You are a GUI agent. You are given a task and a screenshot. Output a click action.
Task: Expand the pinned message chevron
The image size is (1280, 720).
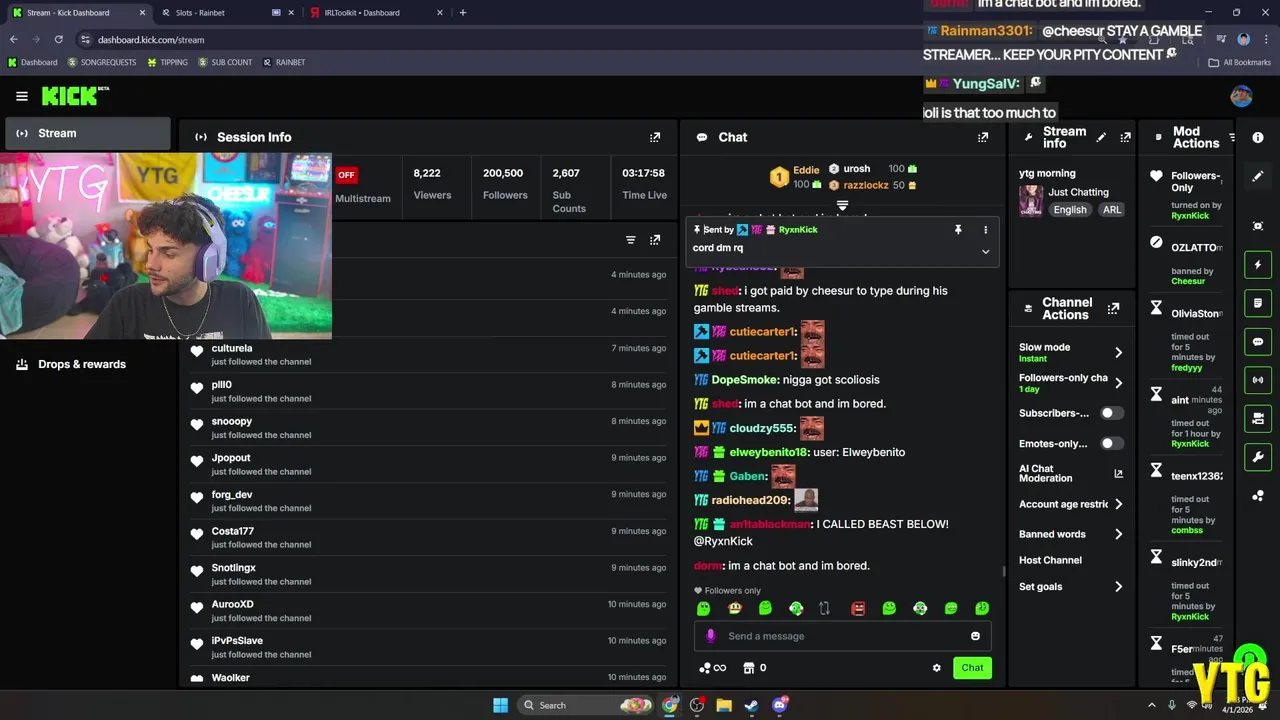click(985, 252)
